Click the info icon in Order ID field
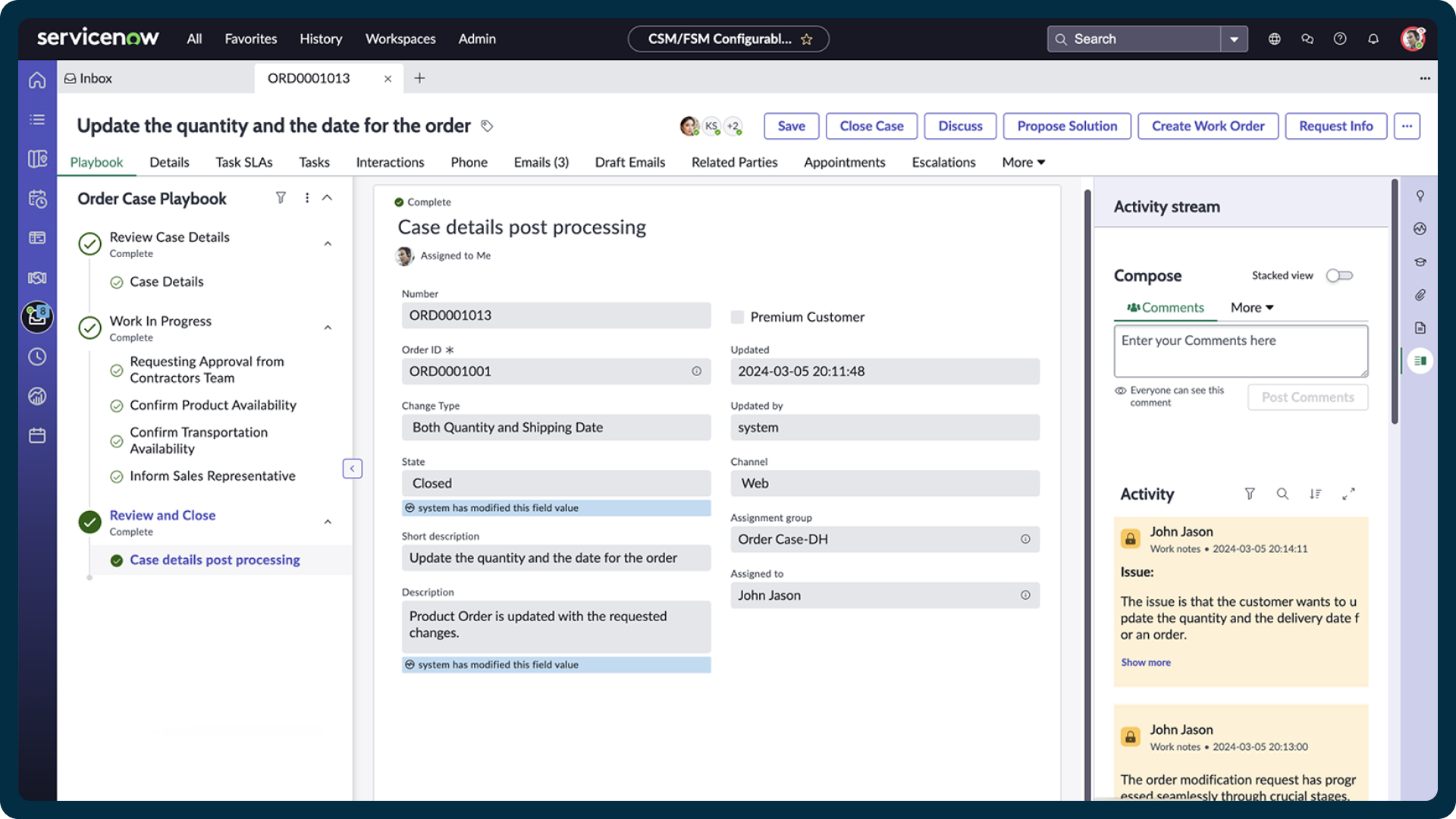This screenshot has width=1456, height=819. [x=696, y=372]
